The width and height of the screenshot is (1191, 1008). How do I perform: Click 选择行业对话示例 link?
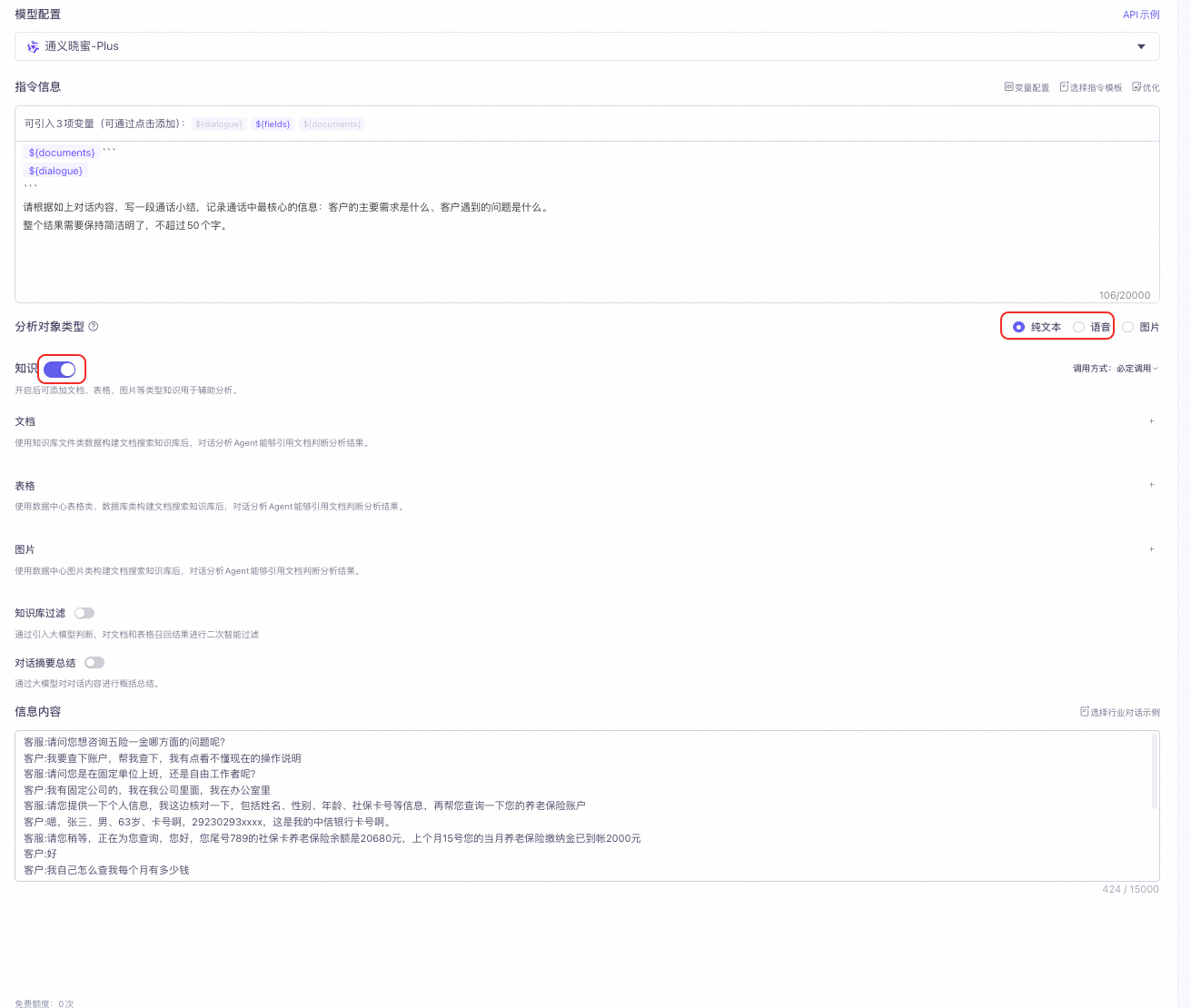pos(1120,712)
